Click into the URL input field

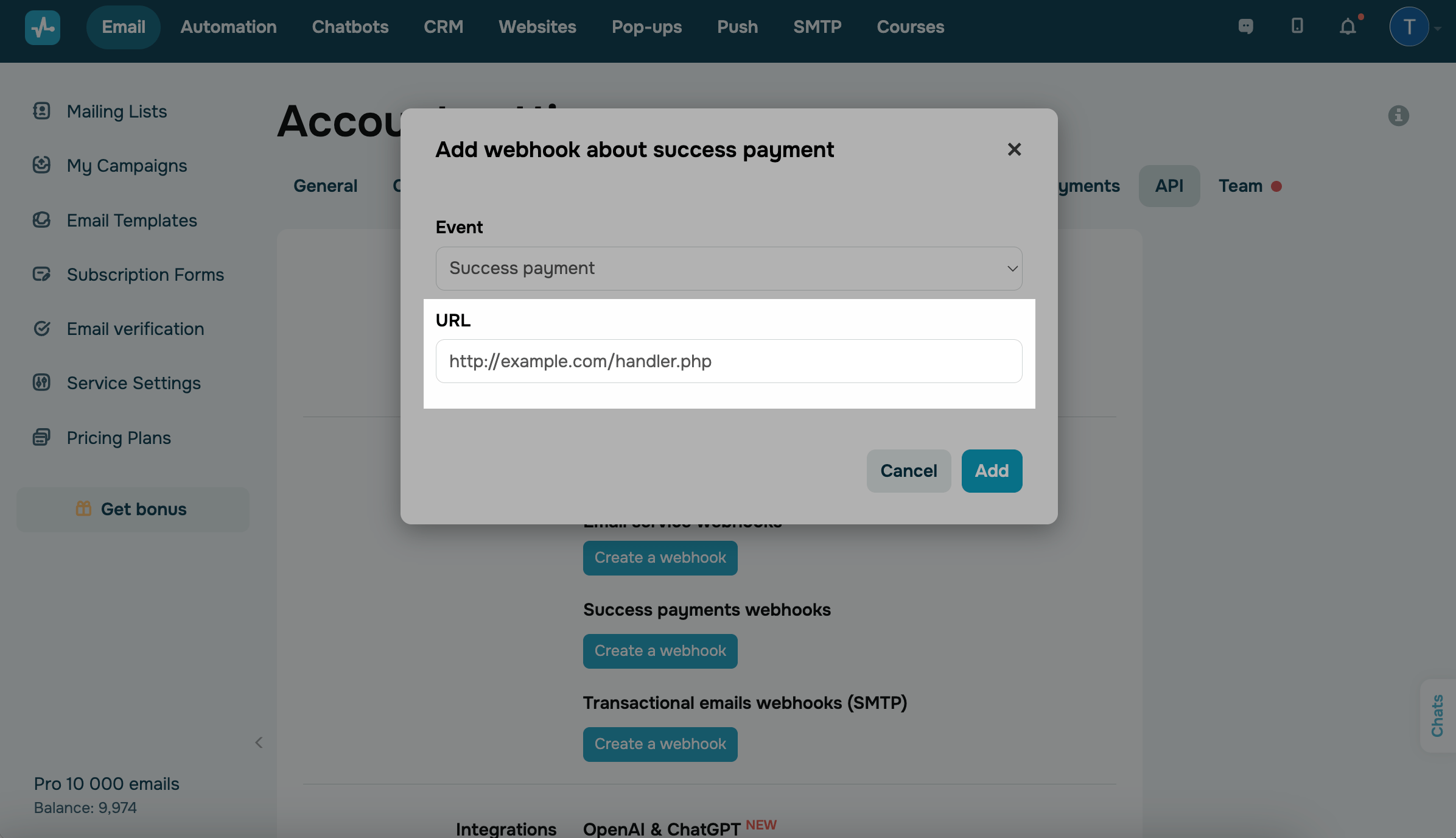tap(729, 361)
